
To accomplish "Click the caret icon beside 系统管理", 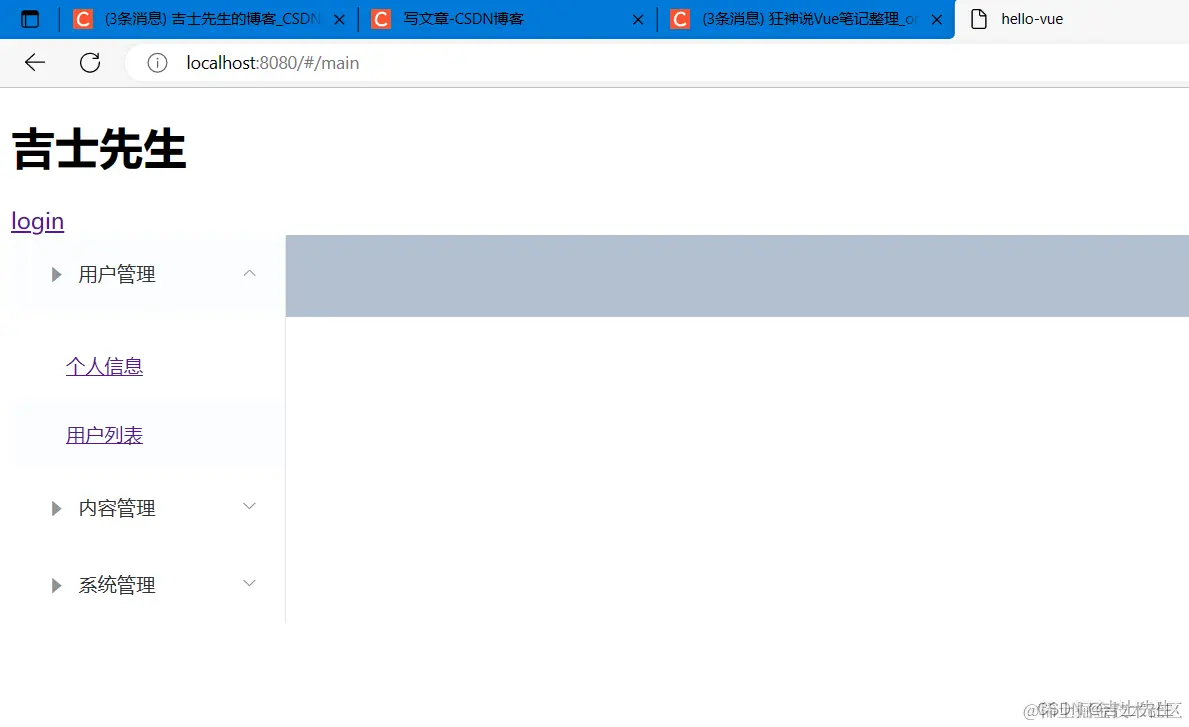I will [x=56, y=585].
